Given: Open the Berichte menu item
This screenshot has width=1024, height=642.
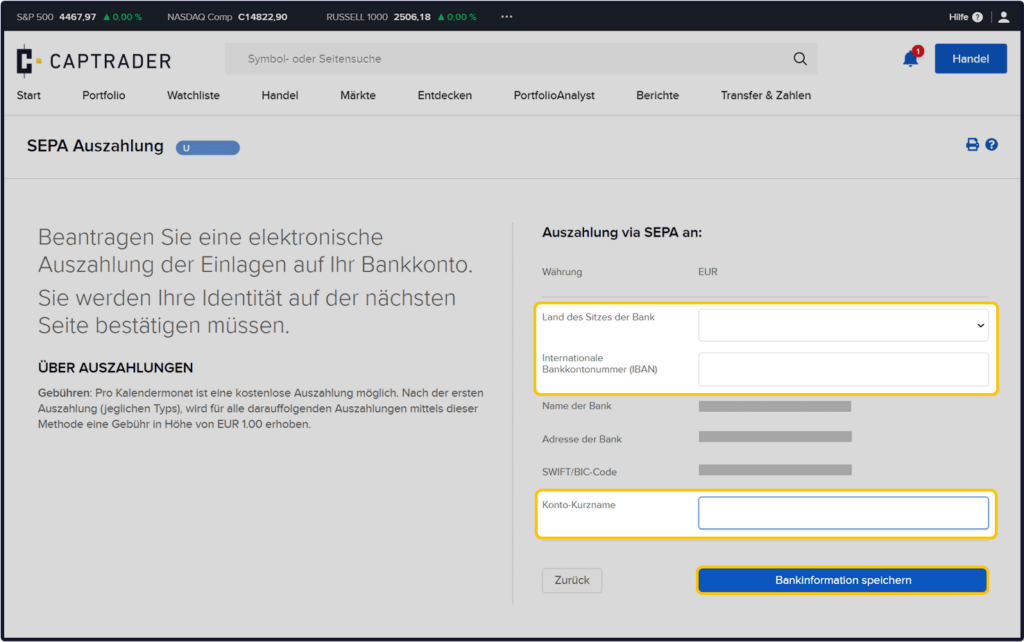Looking at the screenshot, I should tap(658, 95).
